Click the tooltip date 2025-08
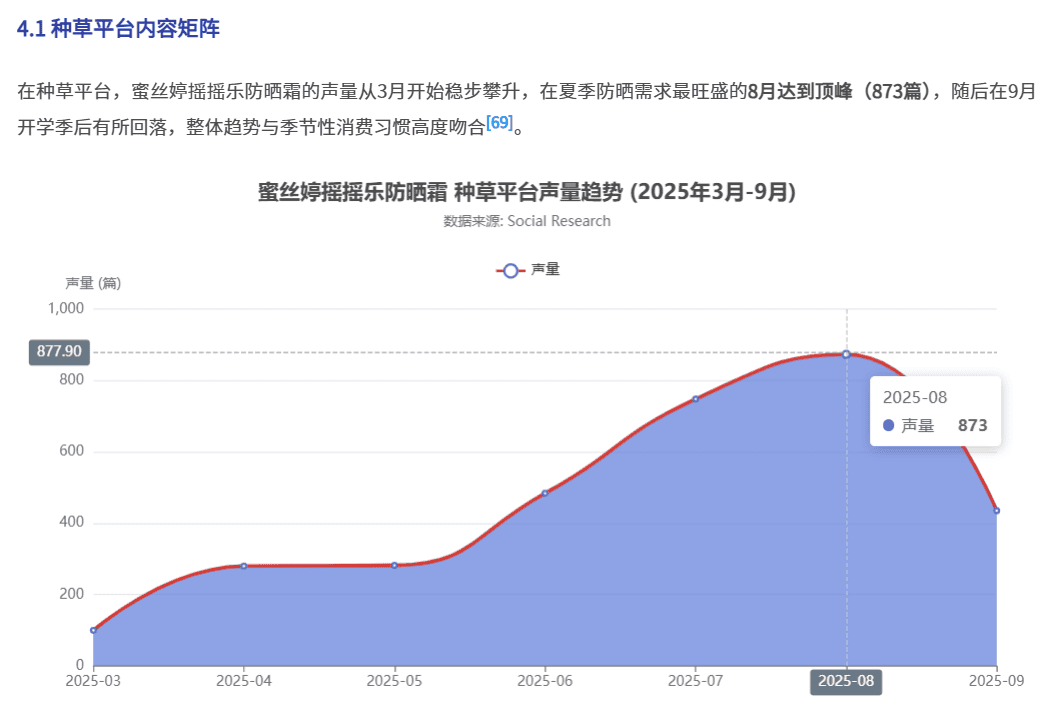Screen dimensions: 1056x714 [x=915, y=397]
